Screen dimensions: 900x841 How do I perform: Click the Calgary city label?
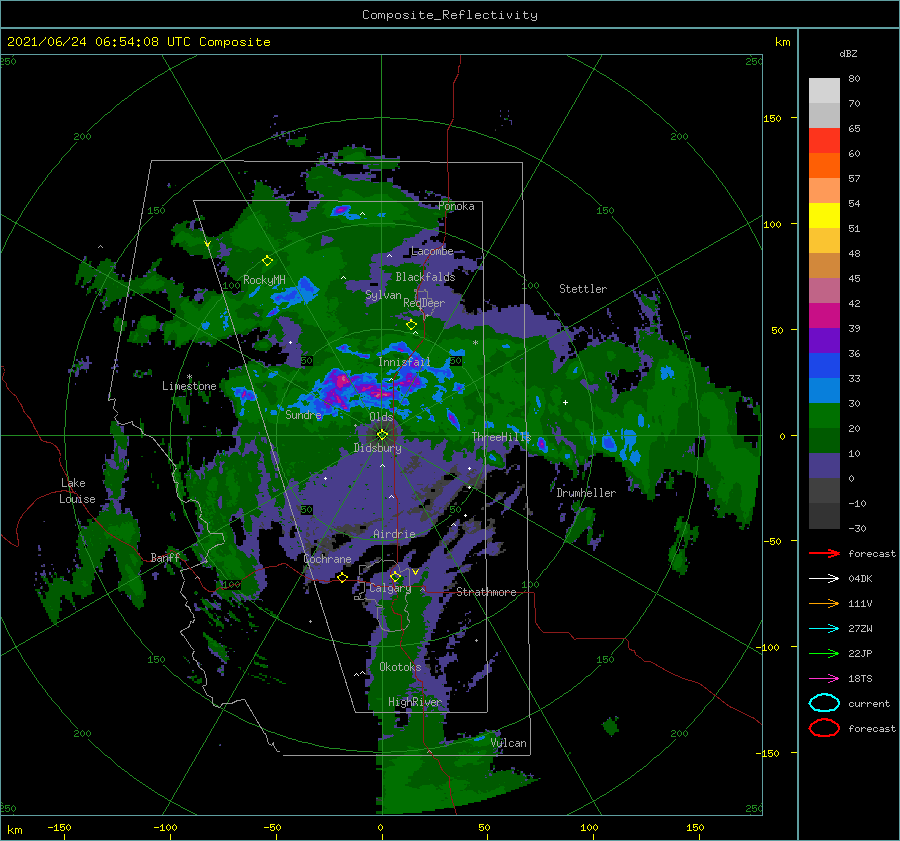390,588
